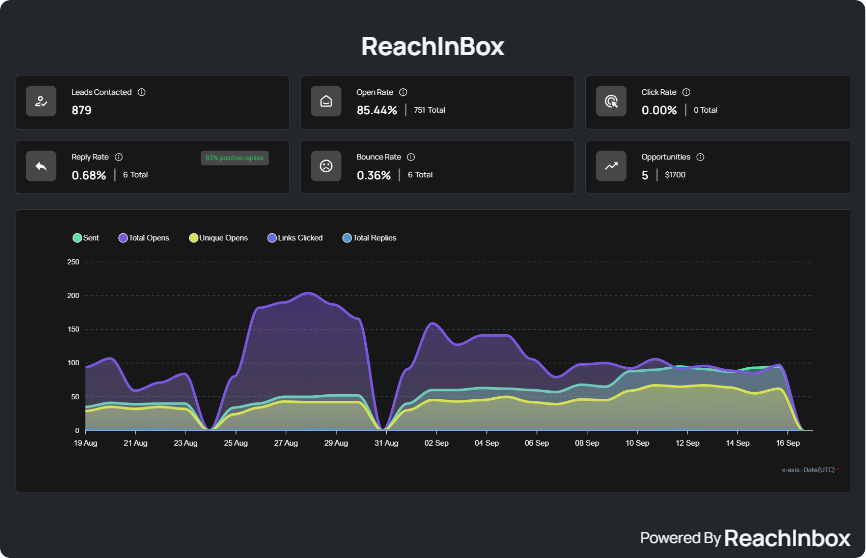Click the 879 leads contacted value

(82, 110)
